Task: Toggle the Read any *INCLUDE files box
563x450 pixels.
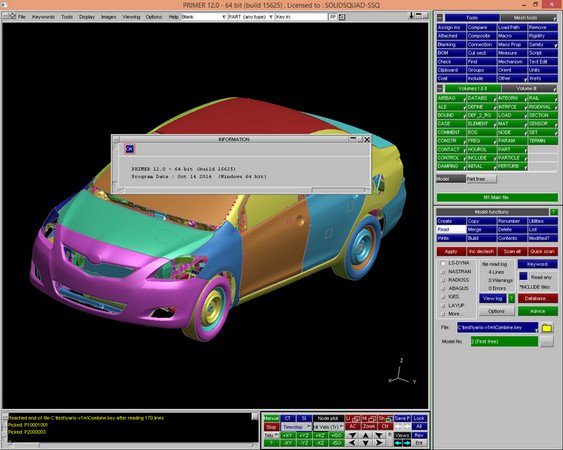Action: (x=524, y=276)
